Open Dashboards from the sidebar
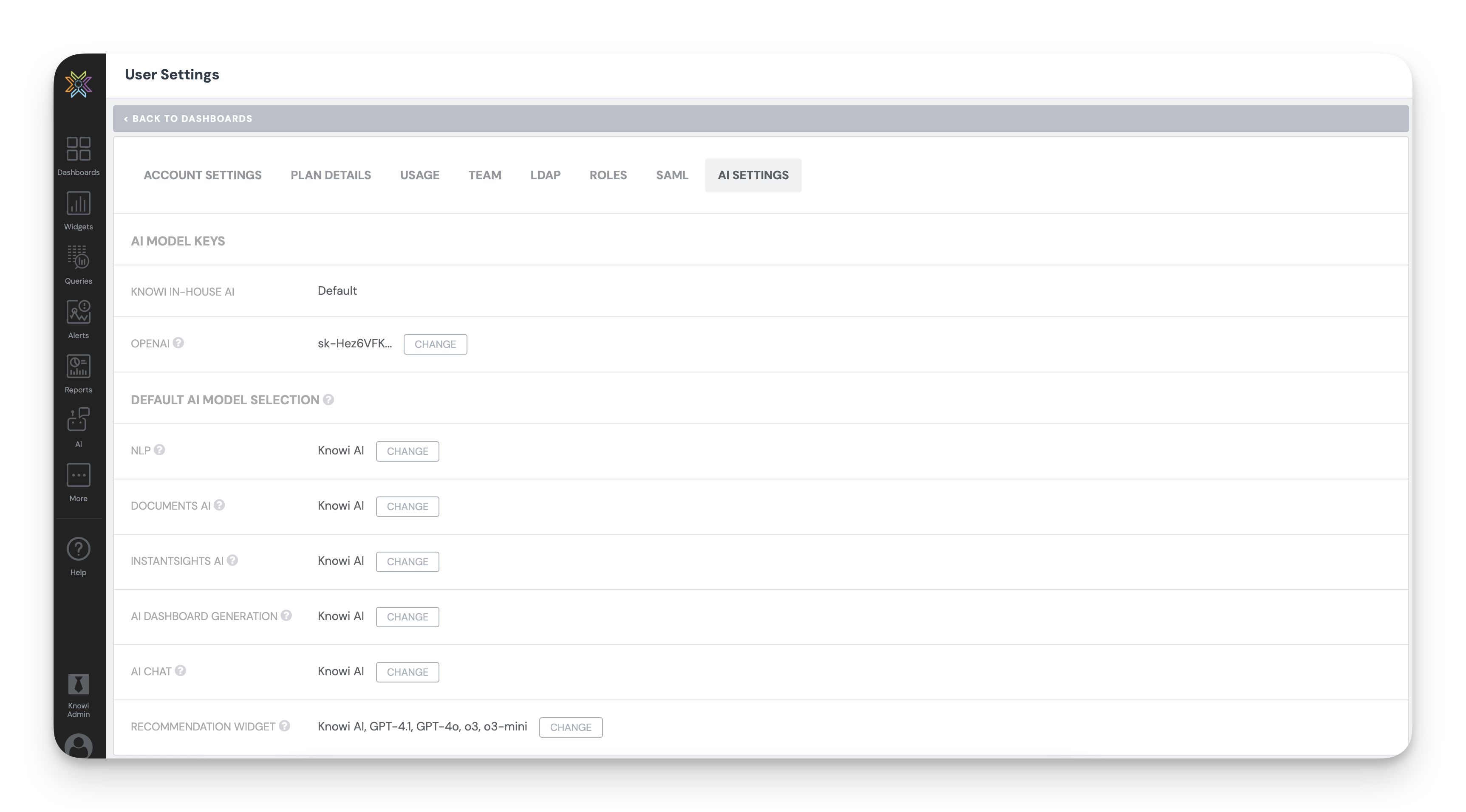Screen dimensions: 1466x812 pyautogui.click(x=78, y=155)
